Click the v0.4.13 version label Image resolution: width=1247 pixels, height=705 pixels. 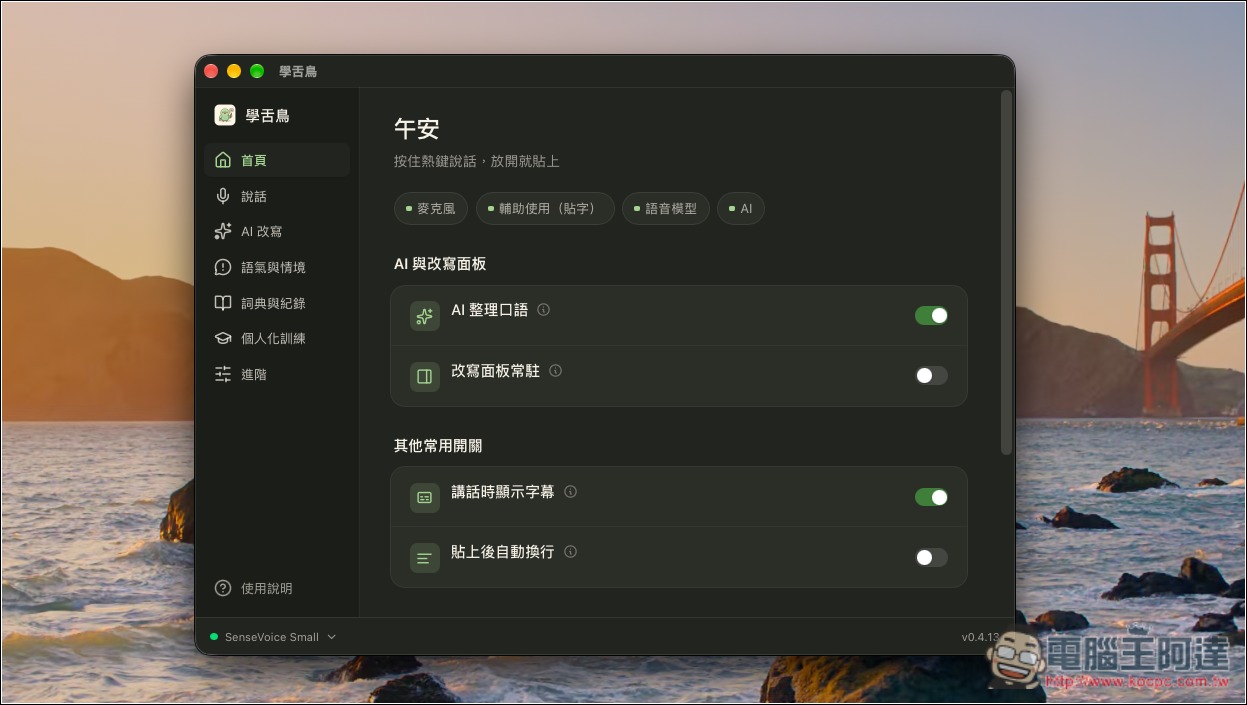(x=980, y=637)
